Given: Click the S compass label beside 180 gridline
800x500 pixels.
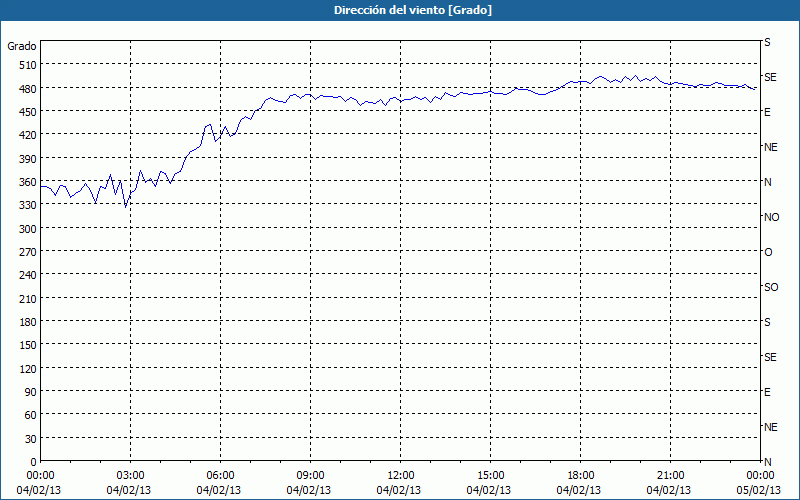Looking at the screenshot, I should click(x=767, y=322).
